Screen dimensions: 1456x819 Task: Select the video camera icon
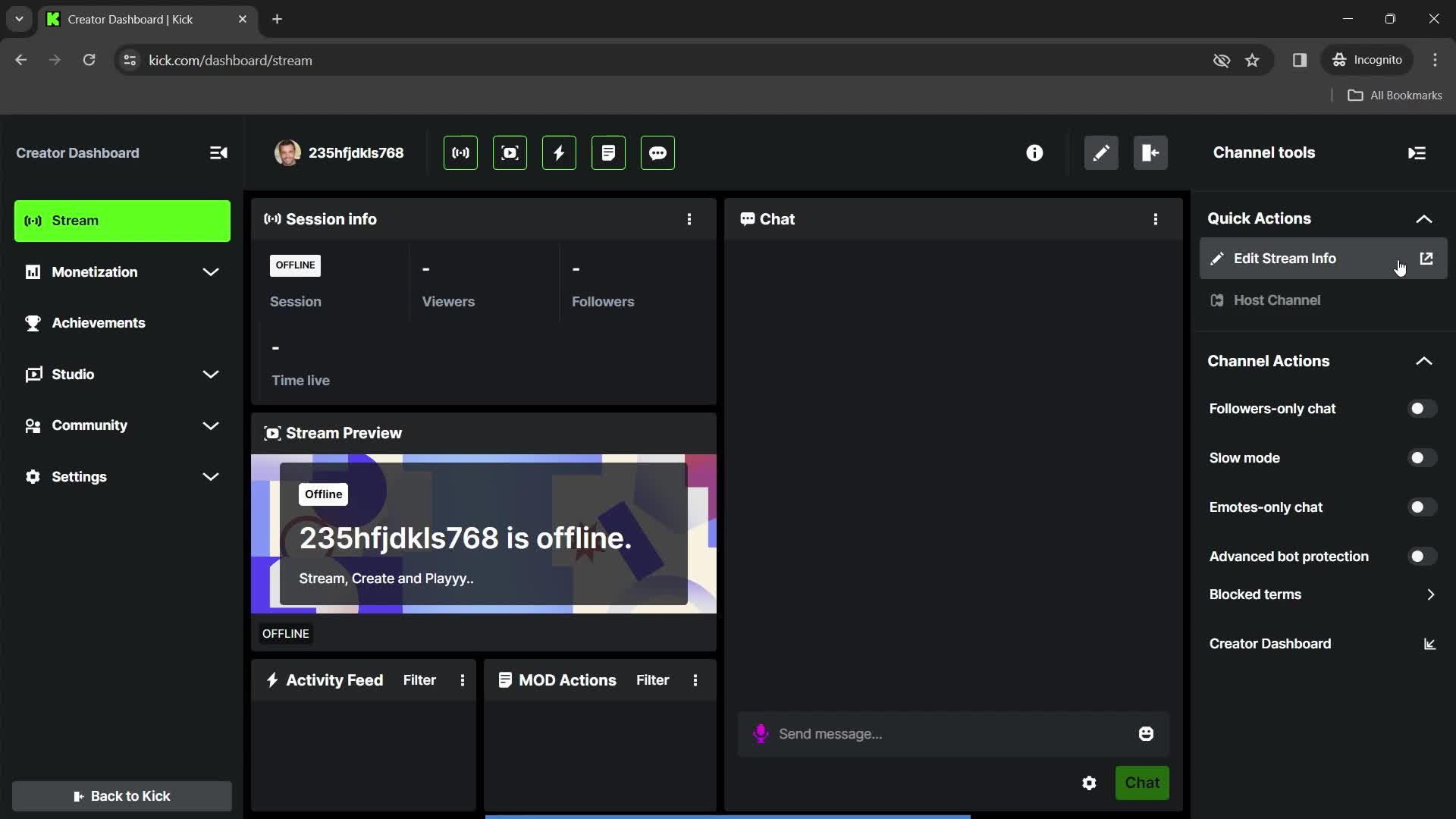(x=510, y=153)
